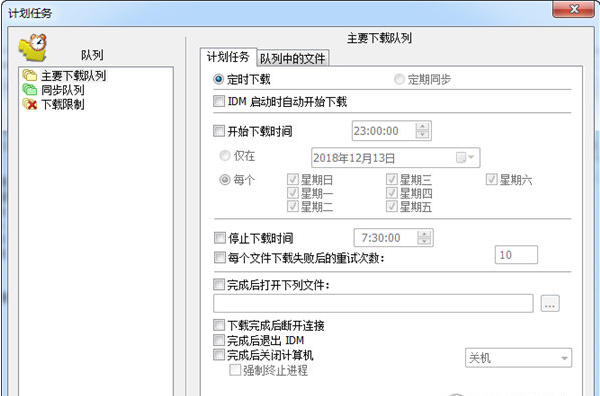Image resolution: width=600 pixels, height=396 pixels.
Task: Toggle the 星期四 checkbox
Action: pyautogui.click(x=391, y=193)
